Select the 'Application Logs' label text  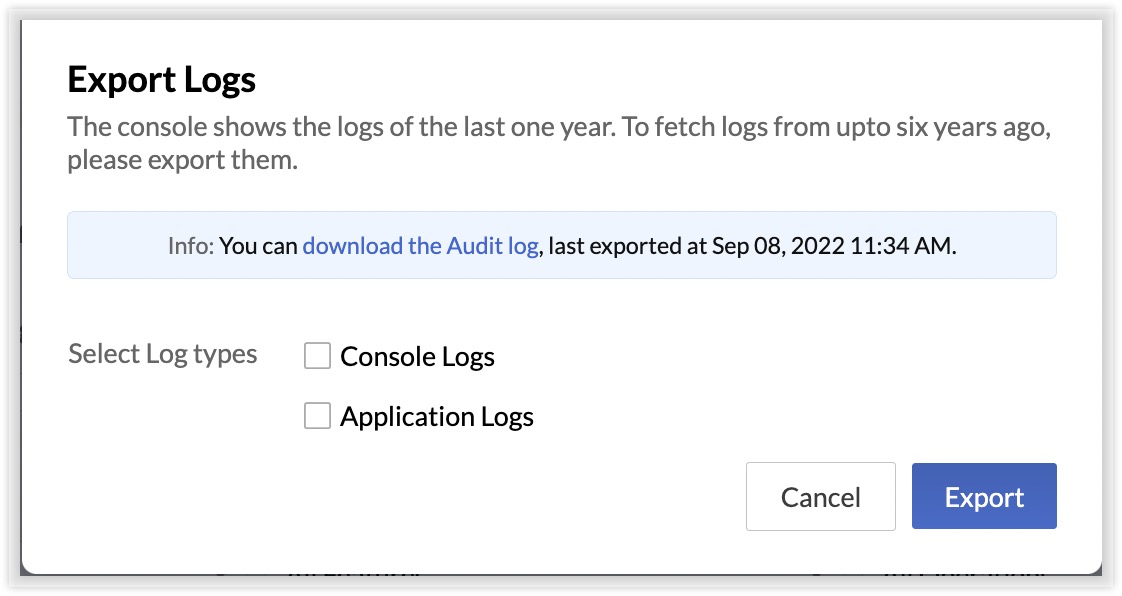coord(436,416)
